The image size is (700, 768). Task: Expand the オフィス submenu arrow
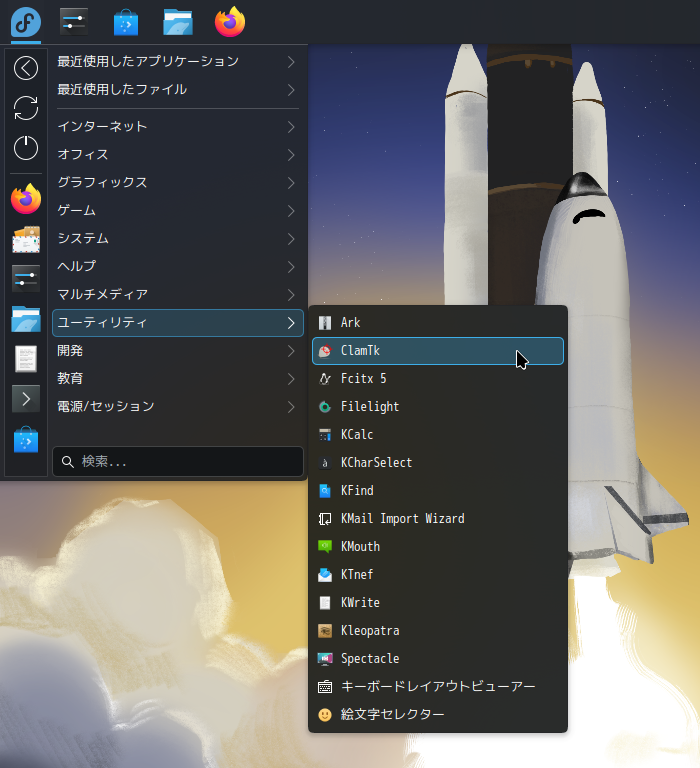coord(291,155)
